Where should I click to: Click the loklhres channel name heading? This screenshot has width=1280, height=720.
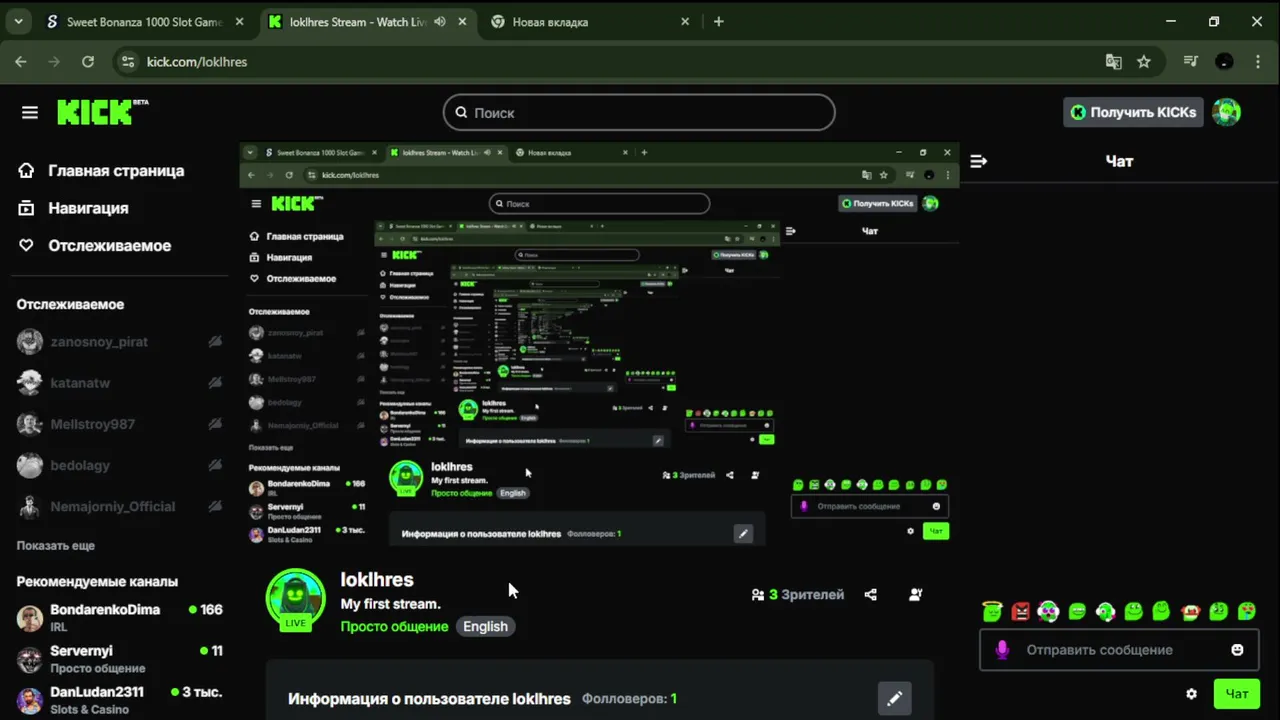(x=377, y=579)
